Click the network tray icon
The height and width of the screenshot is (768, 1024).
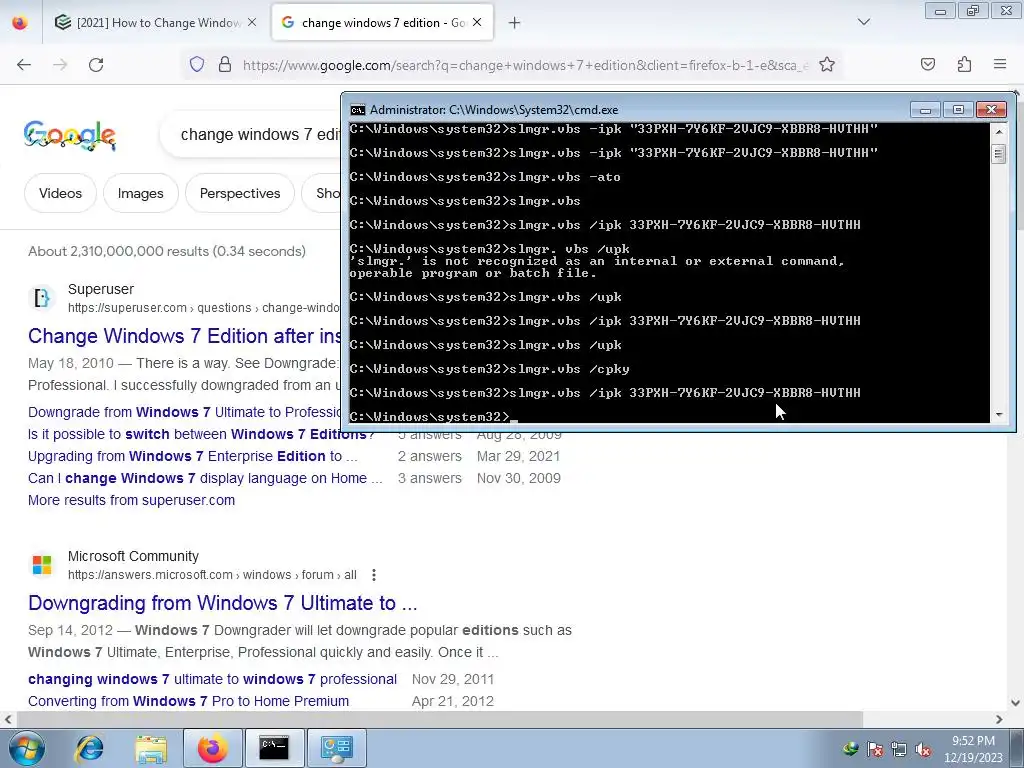point(899,749)
